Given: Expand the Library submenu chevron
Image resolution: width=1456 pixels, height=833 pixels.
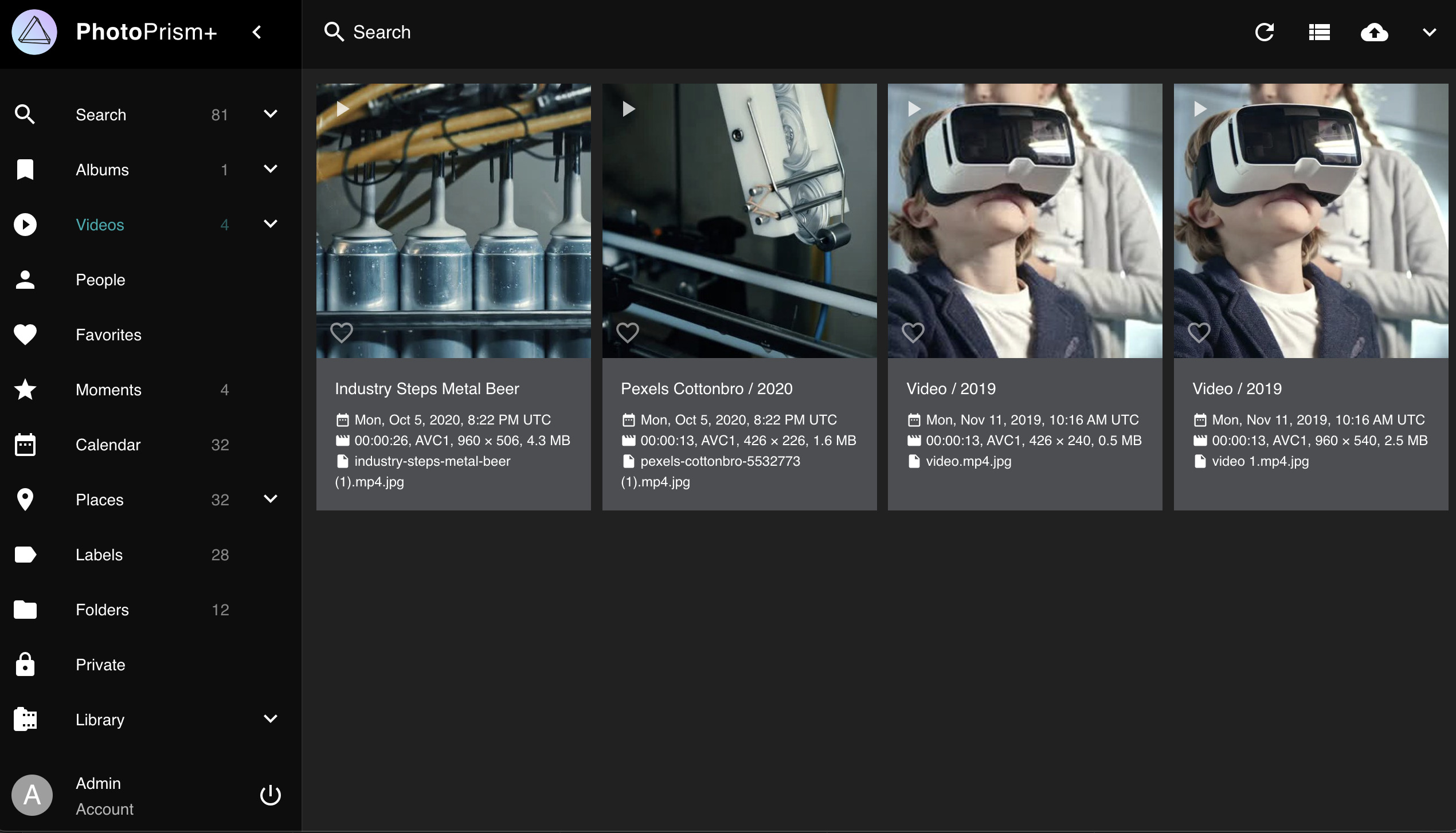Looking at the screenshot, I should point(271,719).
